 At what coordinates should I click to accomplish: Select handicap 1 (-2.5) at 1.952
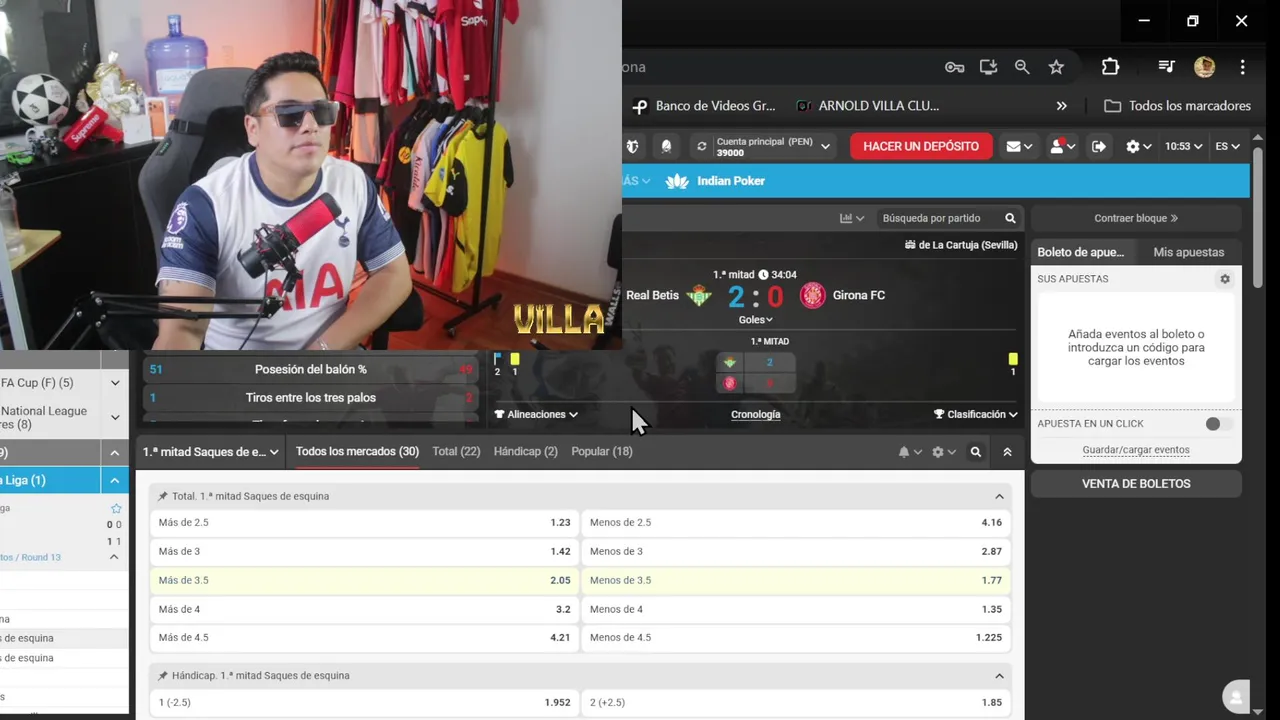pyautogui.click(x=364, y=703)
